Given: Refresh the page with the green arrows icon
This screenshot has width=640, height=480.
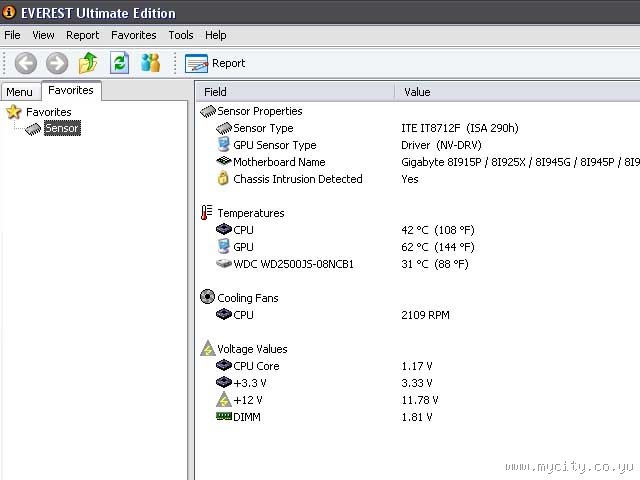Looking at the screenshot, I should coord(120,63).
